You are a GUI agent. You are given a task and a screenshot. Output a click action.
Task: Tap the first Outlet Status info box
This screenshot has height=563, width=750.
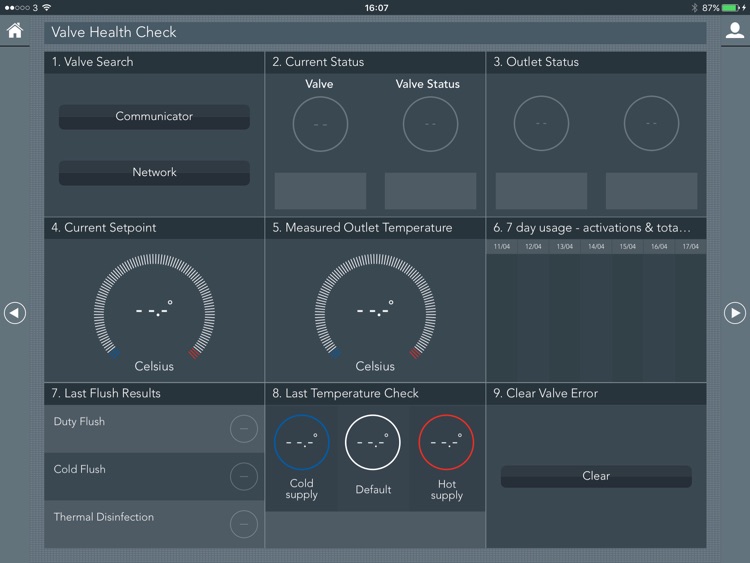coord(541,191)
